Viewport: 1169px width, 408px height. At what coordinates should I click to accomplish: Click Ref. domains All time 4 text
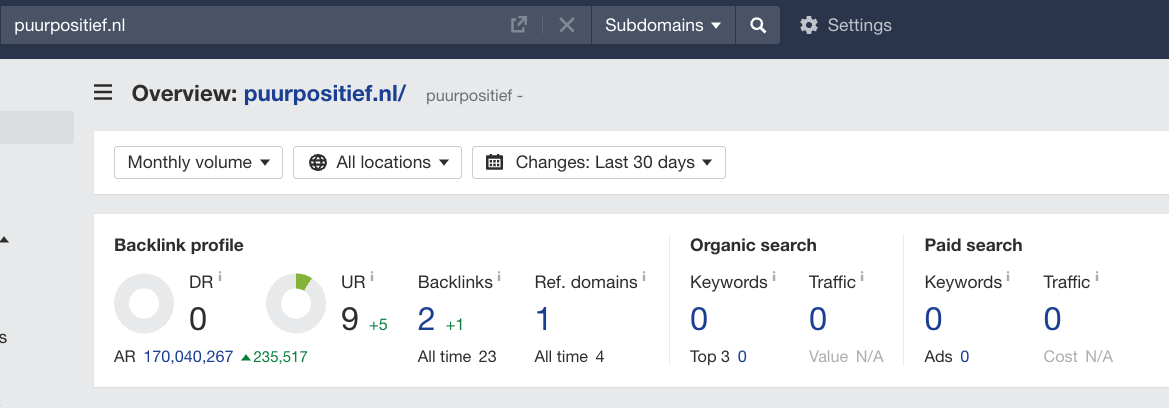click(x=570, y=357)
